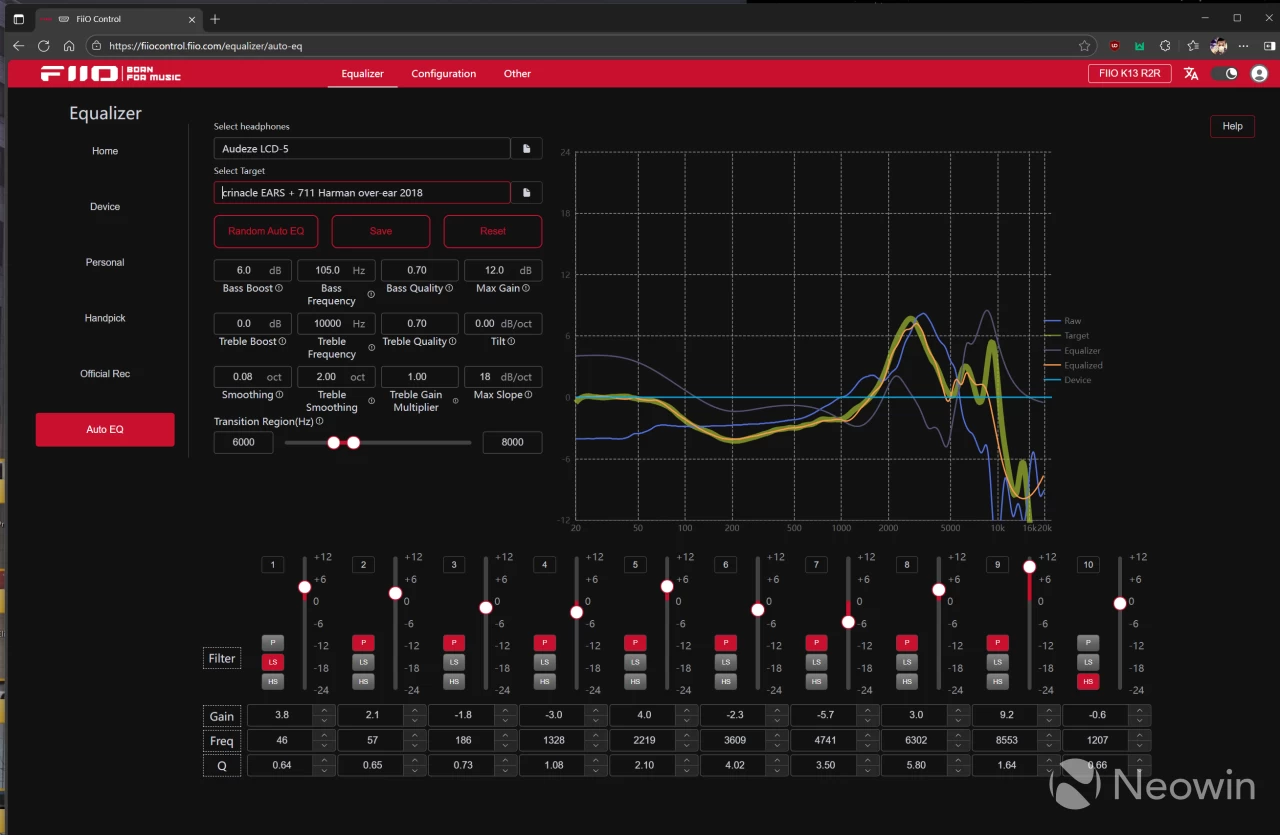
Task: Click the Treble Boost info icon
Action: pos(282,341)
